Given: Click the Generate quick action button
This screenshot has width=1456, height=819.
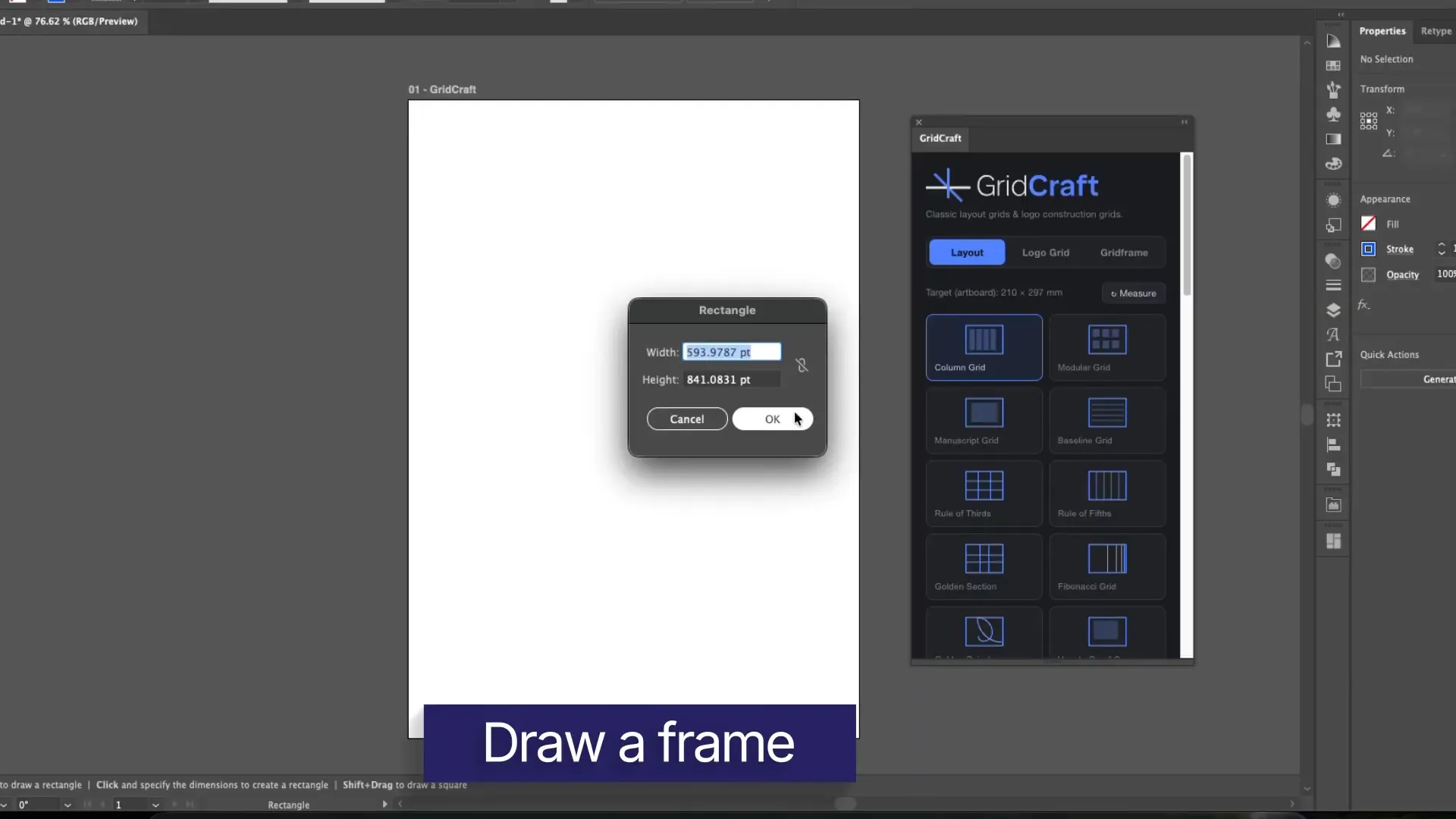Looking at the screenshot, I should click(1408, 379).
